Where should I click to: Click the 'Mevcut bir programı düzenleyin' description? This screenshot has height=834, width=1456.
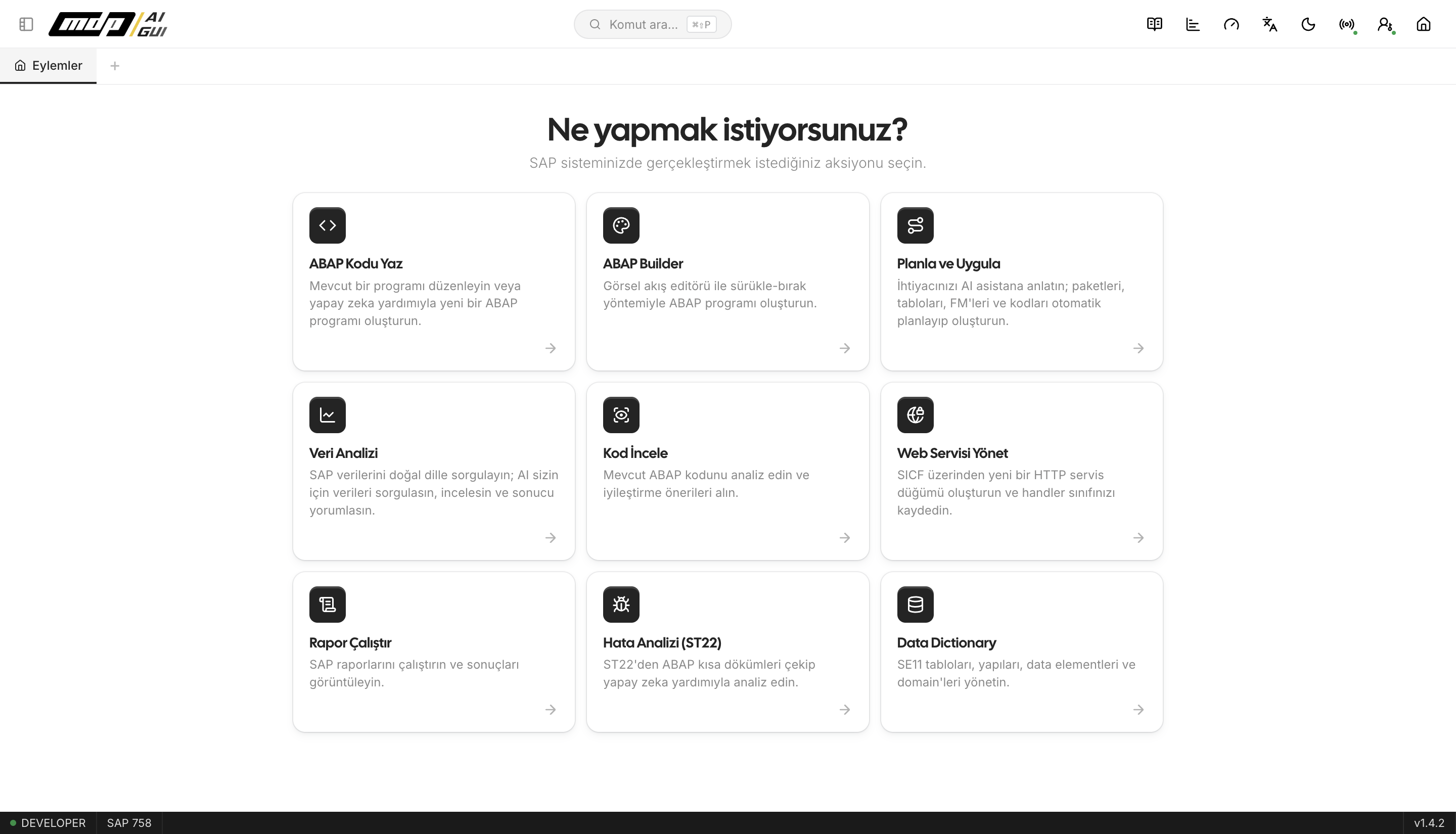click(x=415, y=303)
